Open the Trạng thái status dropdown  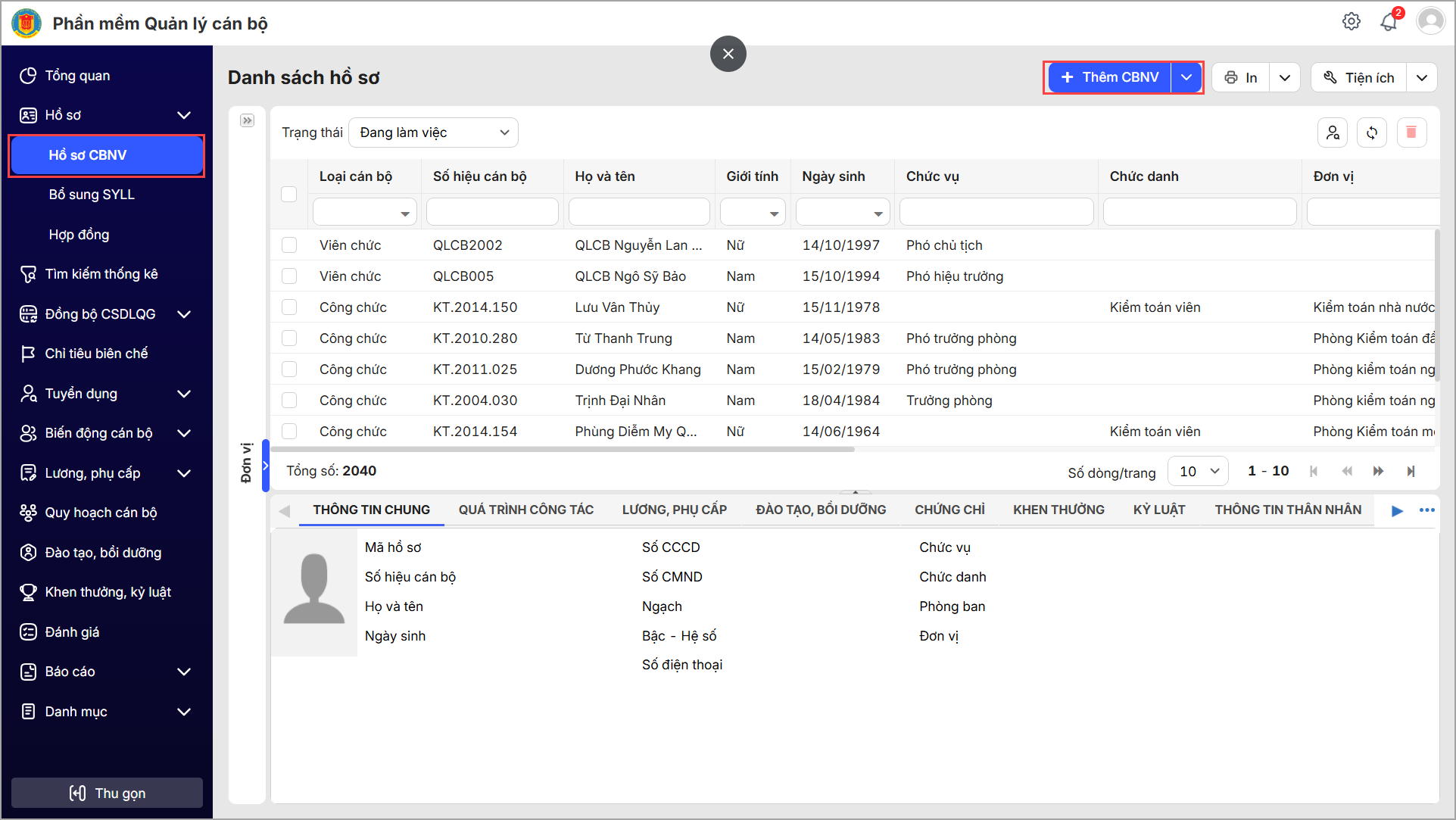[434, 133]
